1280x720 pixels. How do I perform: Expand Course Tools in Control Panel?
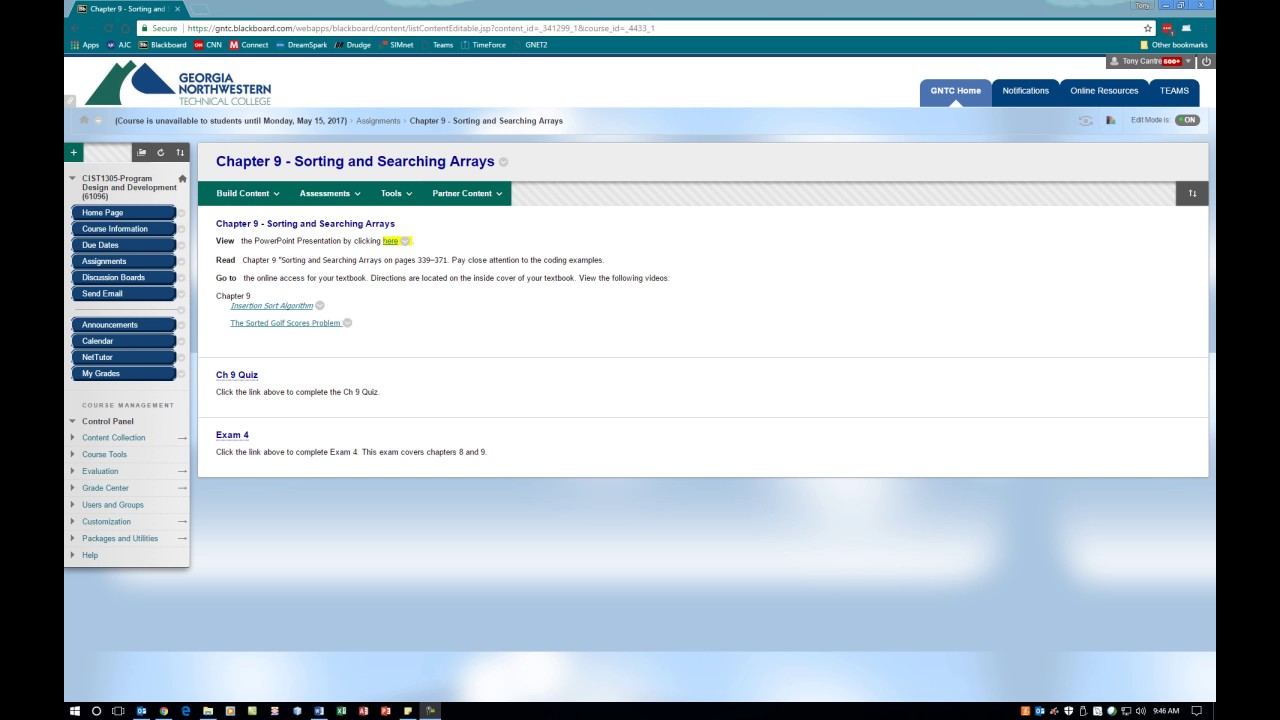[72, 454]
